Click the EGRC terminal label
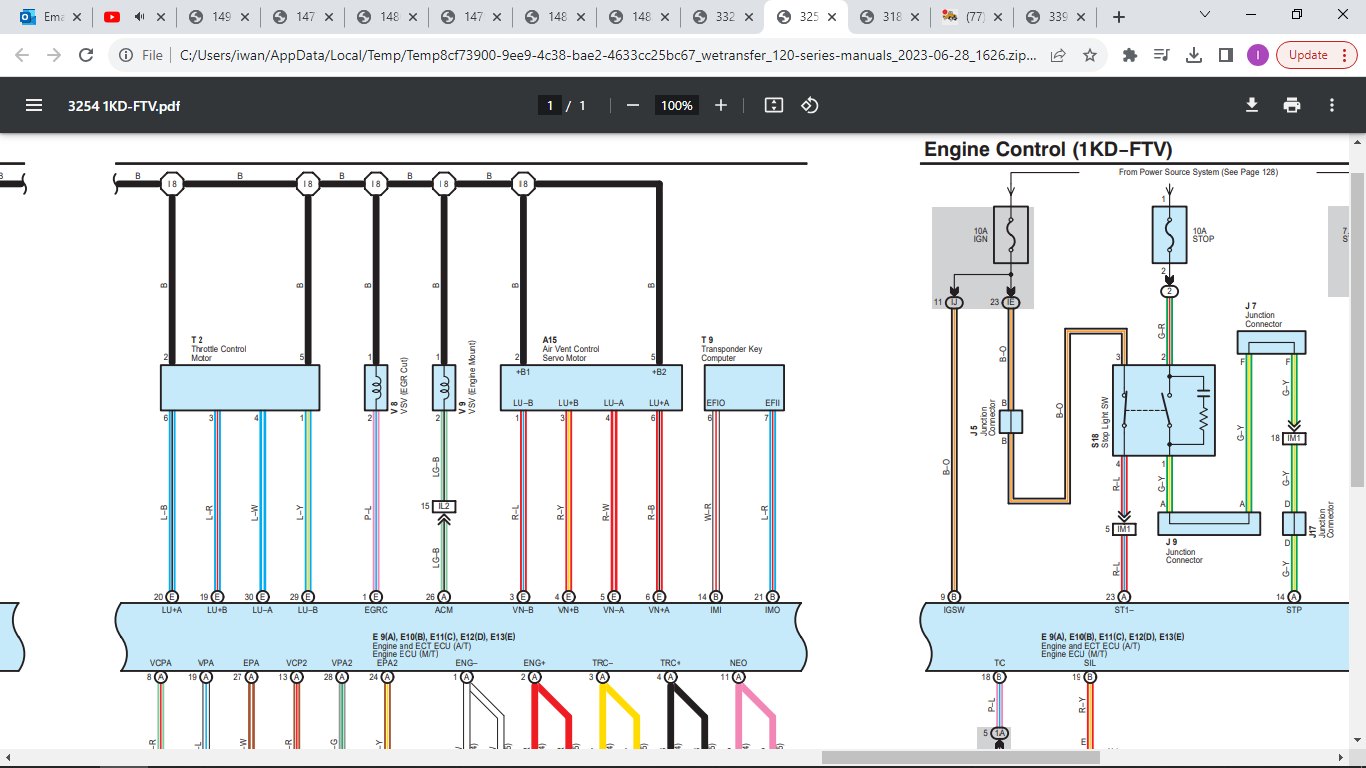This screenshot has width=1366, height=768. (376, 609)
